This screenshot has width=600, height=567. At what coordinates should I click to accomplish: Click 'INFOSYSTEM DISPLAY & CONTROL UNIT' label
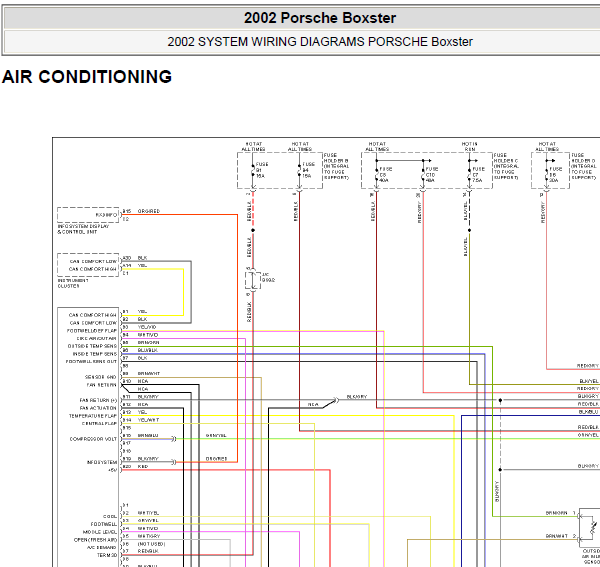(83, 229)
